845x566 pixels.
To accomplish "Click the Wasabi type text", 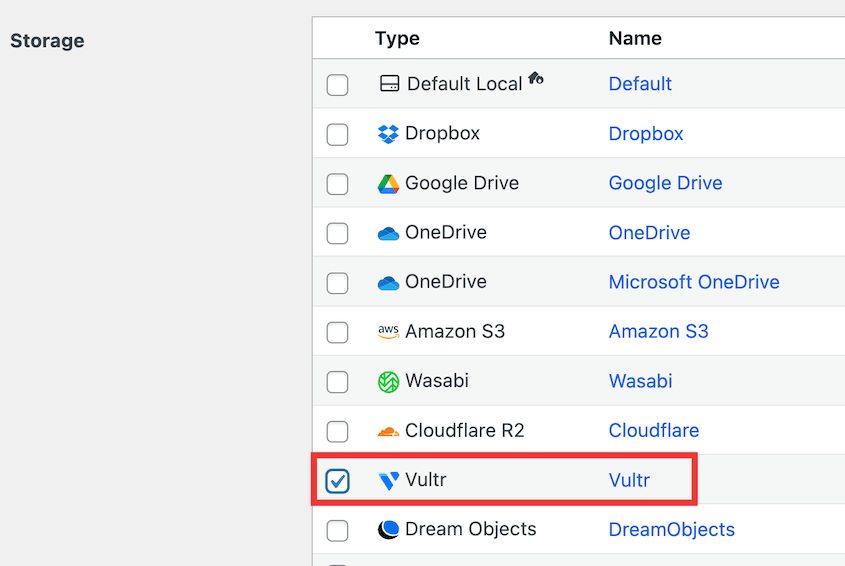I will (x=437, y=381).
